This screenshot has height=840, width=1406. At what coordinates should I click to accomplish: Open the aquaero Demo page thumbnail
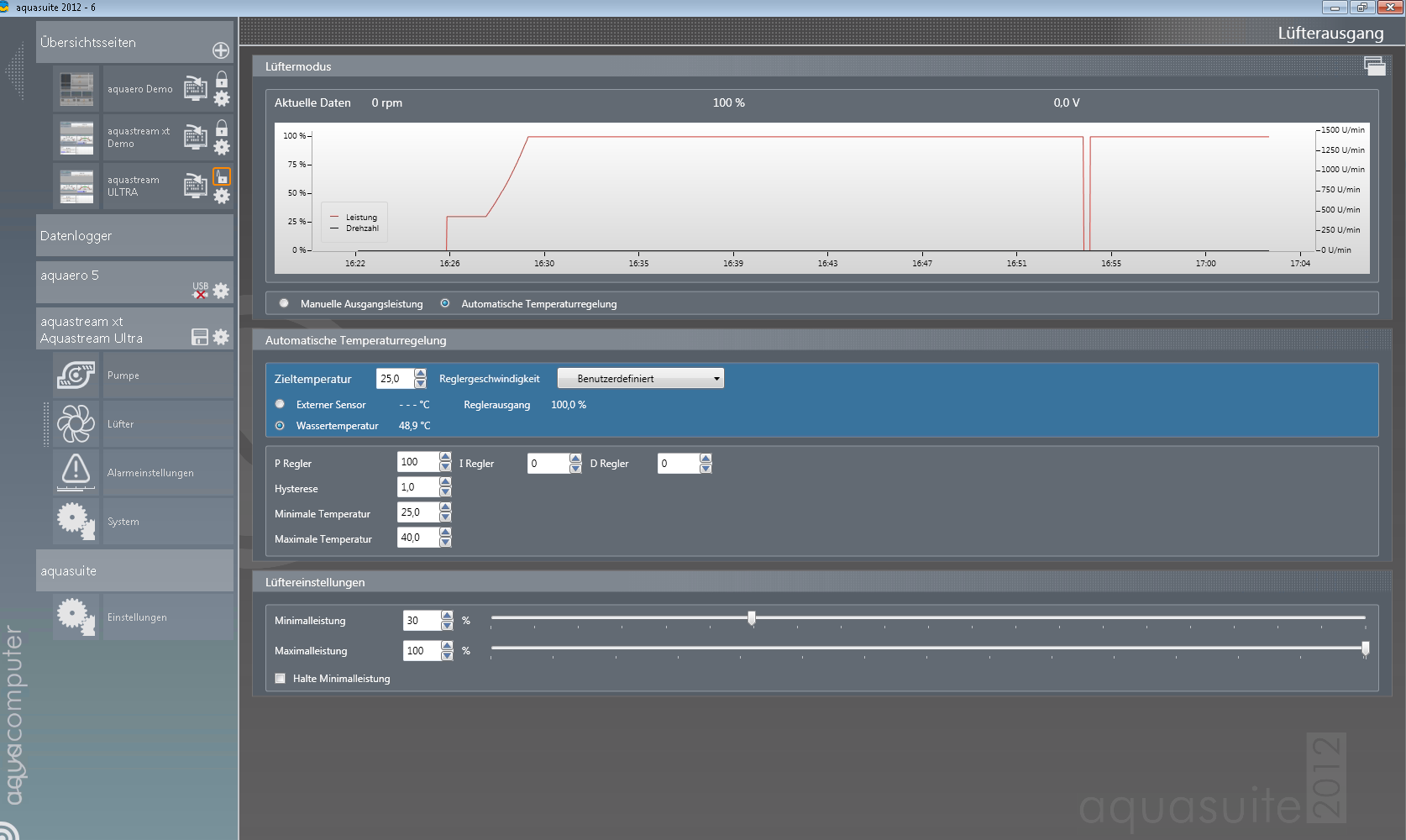(76, 88)
